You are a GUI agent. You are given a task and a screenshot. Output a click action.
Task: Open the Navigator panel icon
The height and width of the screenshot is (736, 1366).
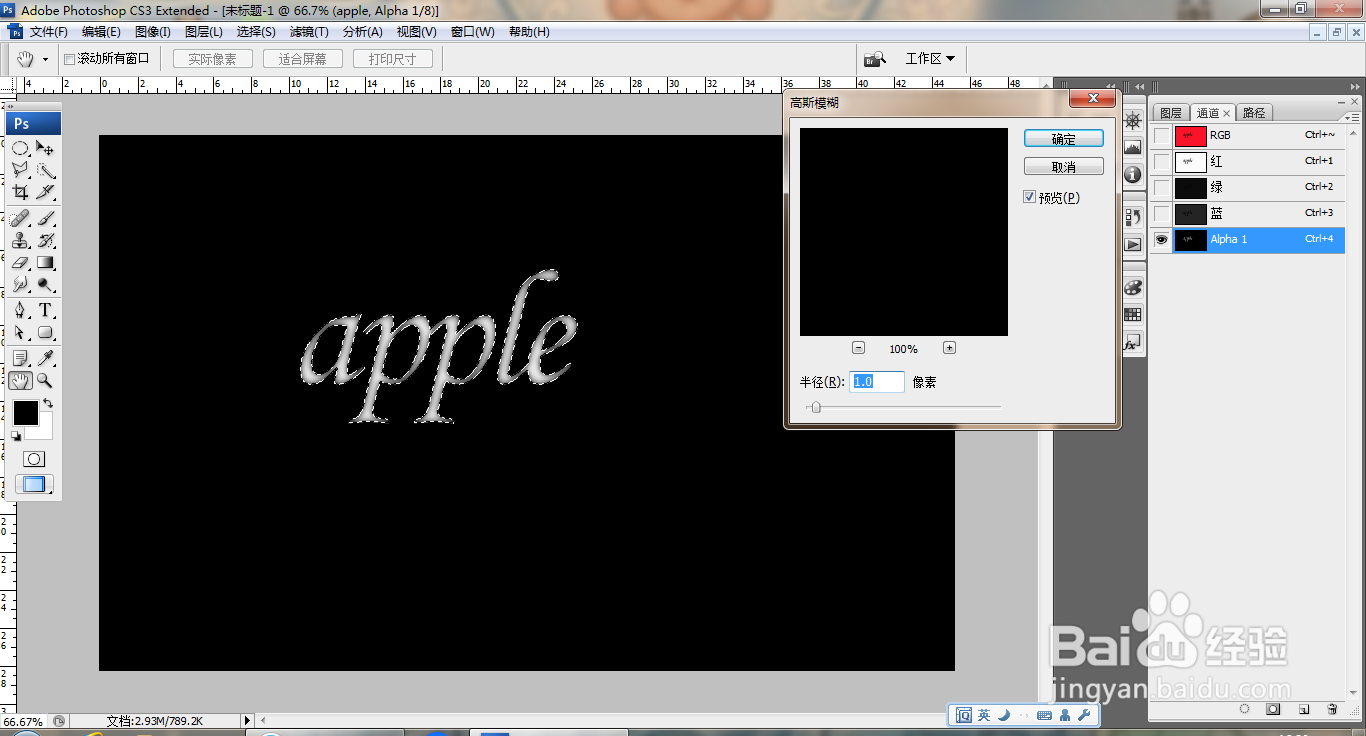[x=1133, y=121]
